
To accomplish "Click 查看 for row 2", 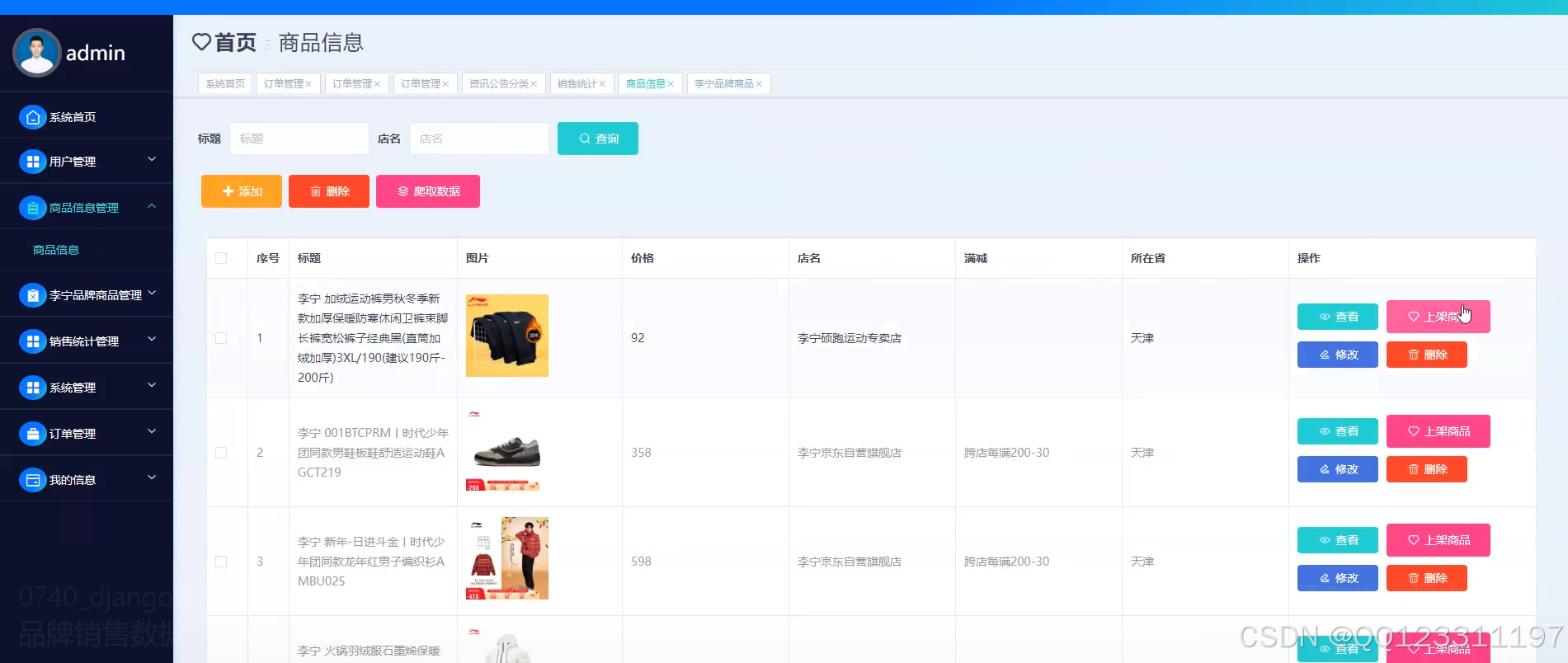I will pos(1338,431).
